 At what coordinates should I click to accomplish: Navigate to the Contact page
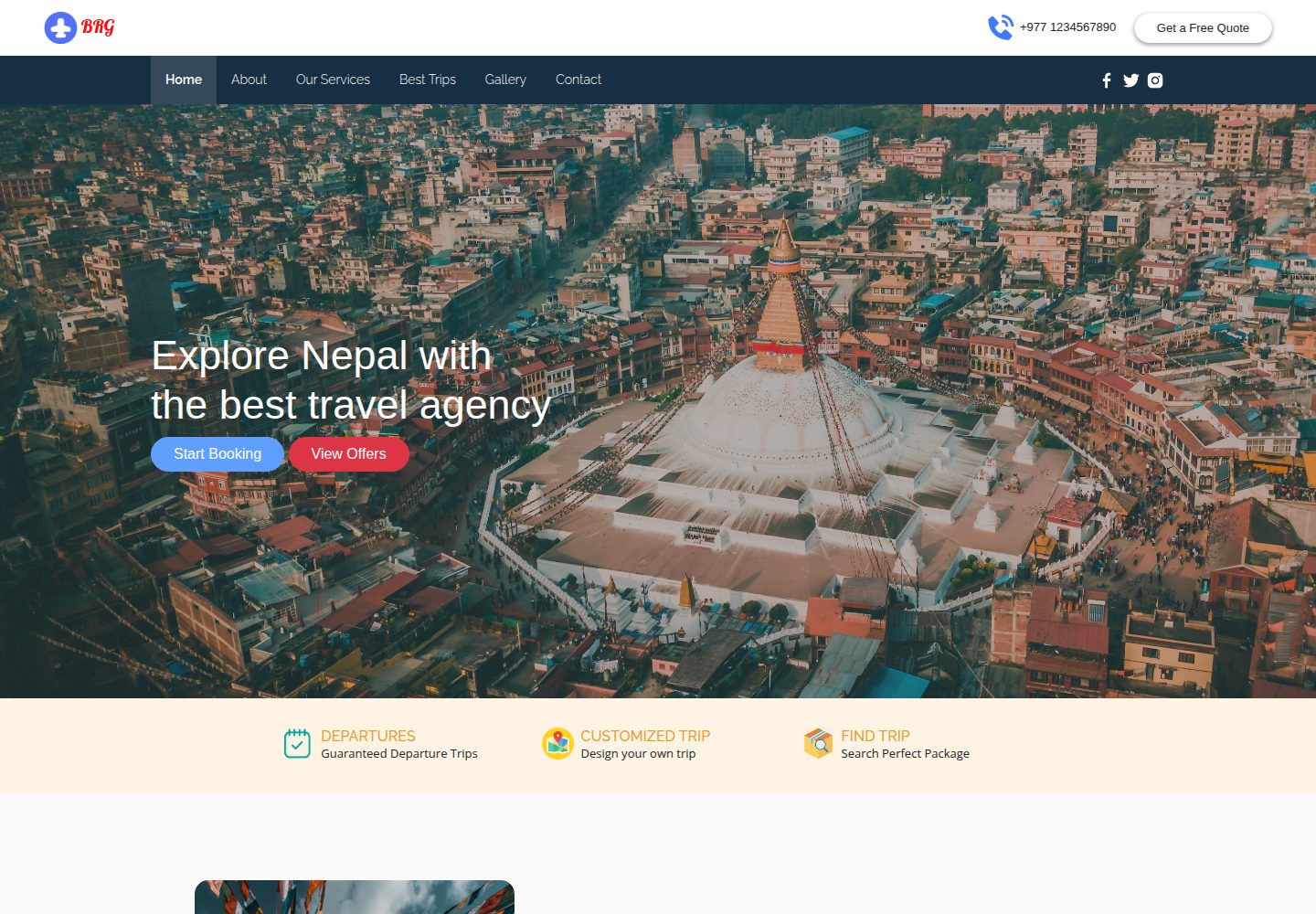point(578,80)
